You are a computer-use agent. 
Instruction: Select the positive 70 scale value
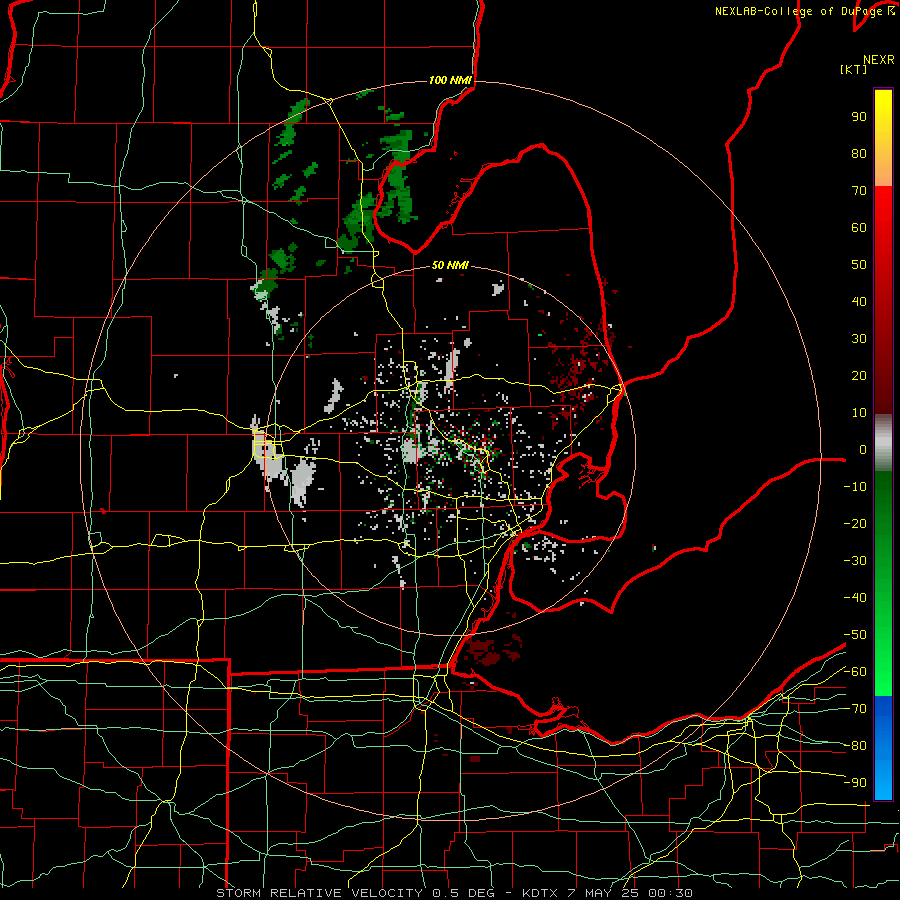click(x=859, y=191)
